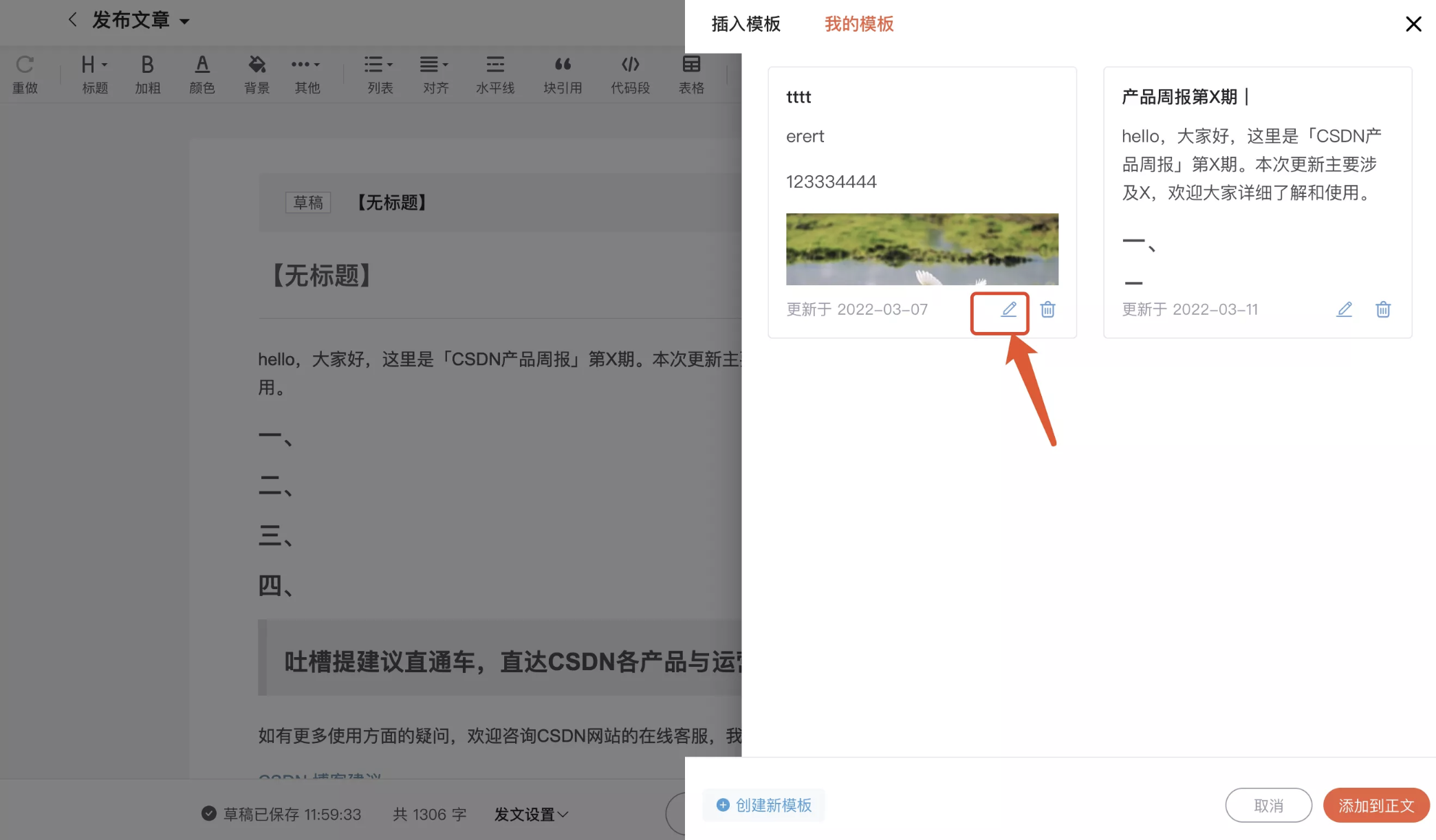This screenshot has width=1436, height=840.
Task: Delete the tttt template
Action: tap(1047, 309)
